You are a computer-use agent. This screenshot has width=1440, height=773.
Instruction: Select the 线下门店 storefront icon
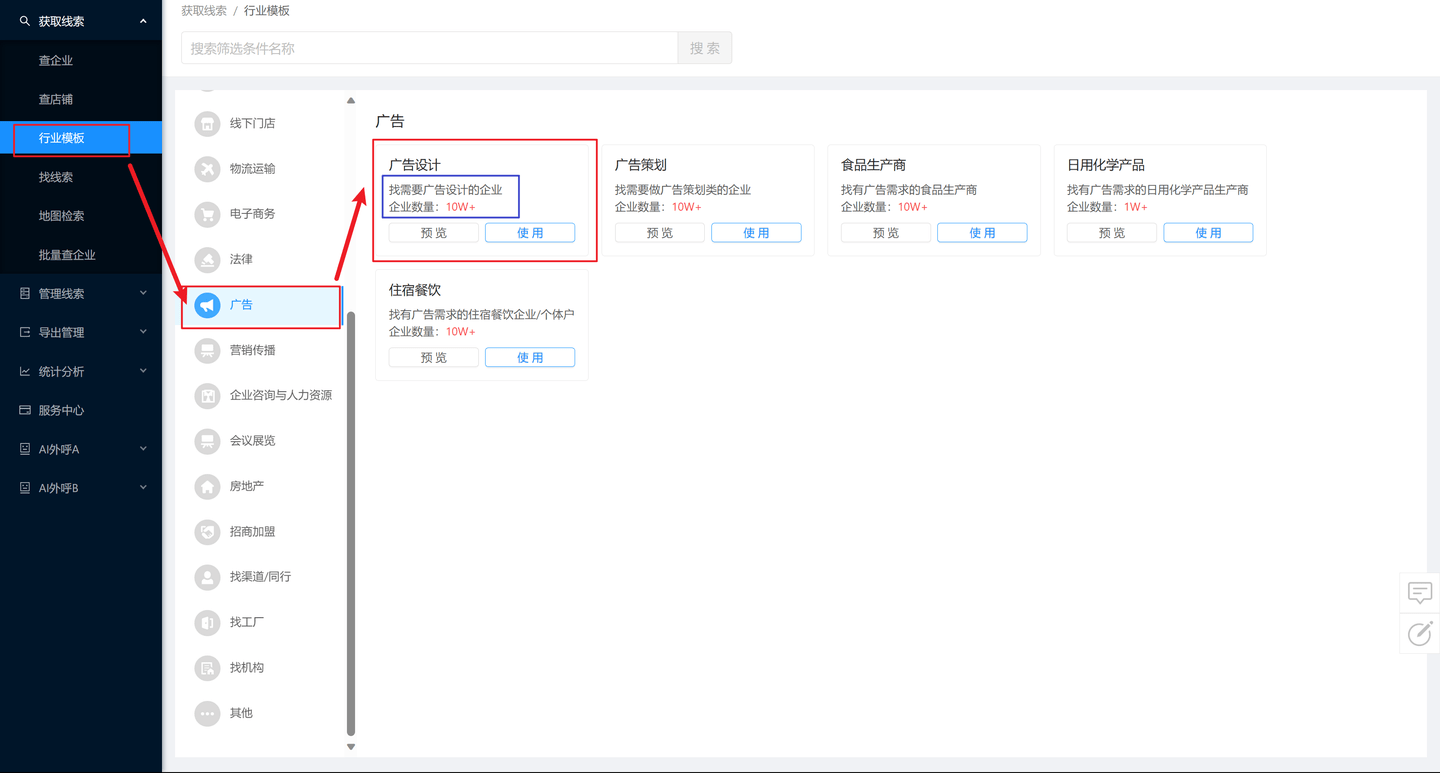click(x=207, y=124)
